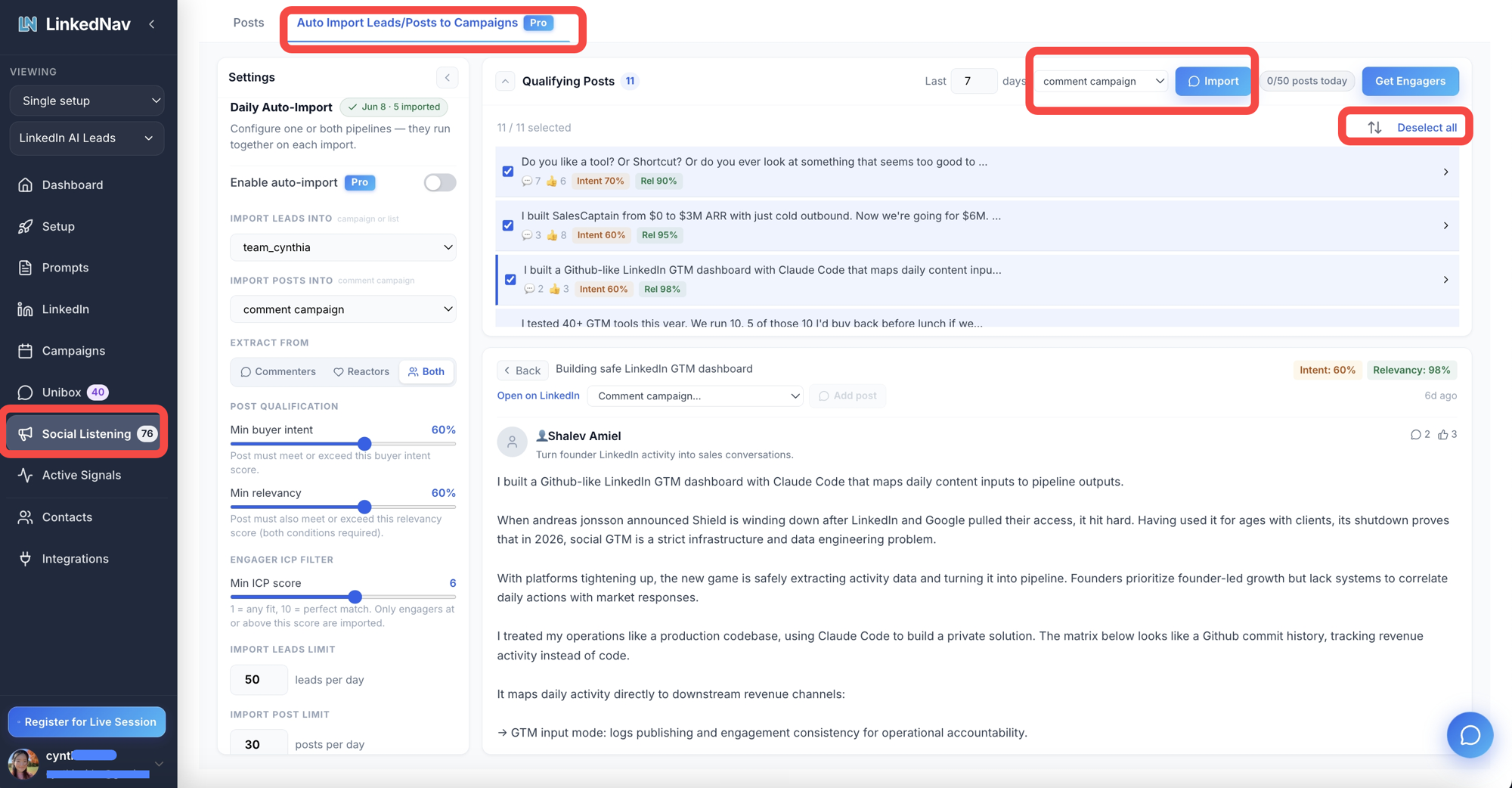
Task: Adjust the Min ICP score slider handle
Action: click(x=355, y=597)
